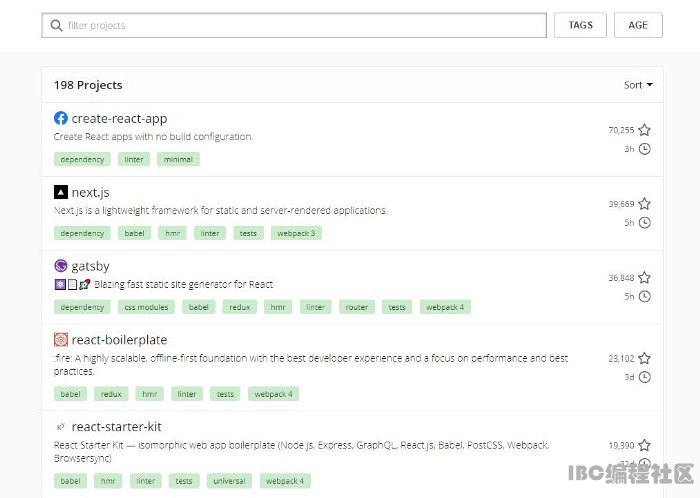Screen dimensions: 700x498
Task: Select gatsby's webpack 4 tag
Action: (x=445, y=307)
